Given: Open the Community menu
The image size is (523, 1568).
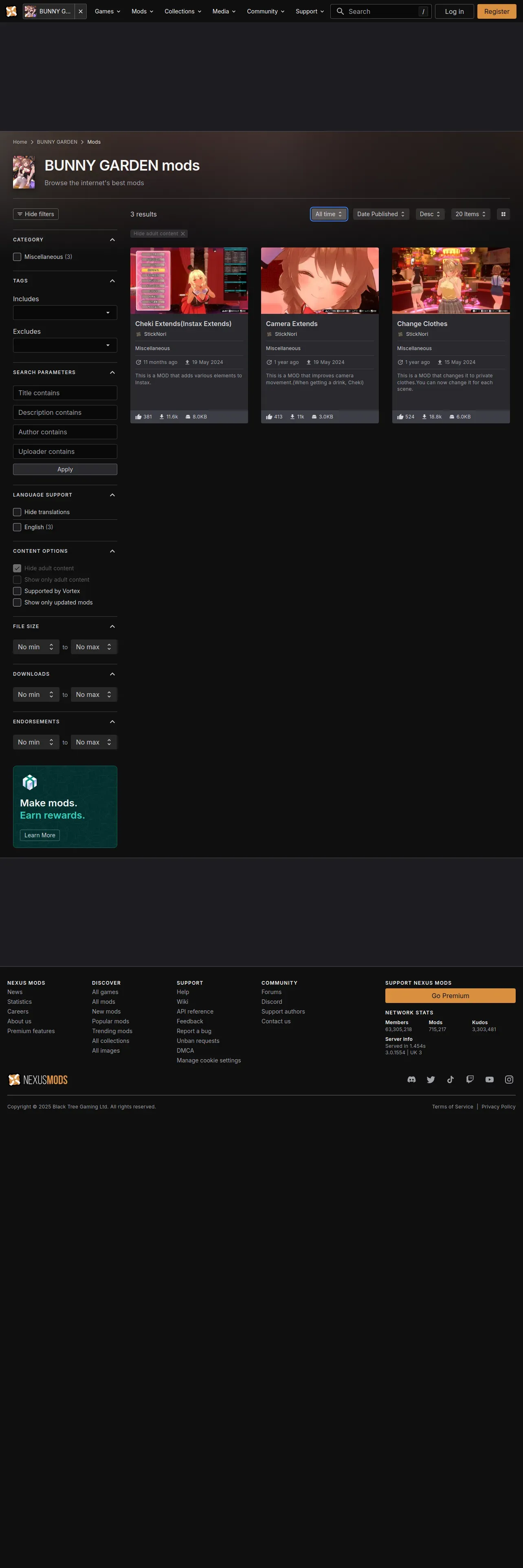Looking at the screenshot, I should 266,11.
